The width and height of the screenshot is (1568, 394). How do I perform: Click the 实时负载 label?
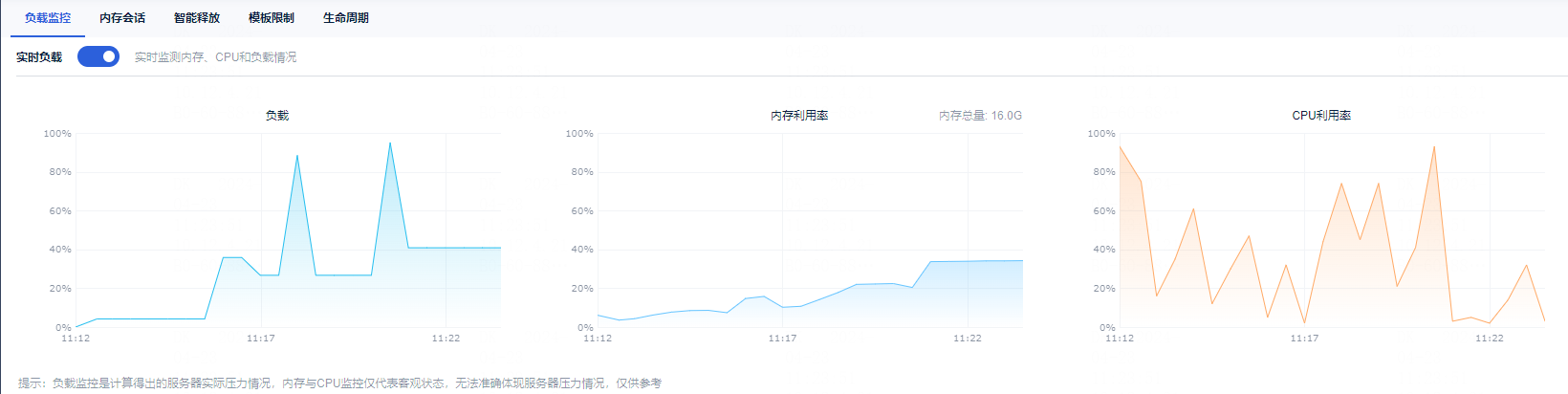pos(39,57)
